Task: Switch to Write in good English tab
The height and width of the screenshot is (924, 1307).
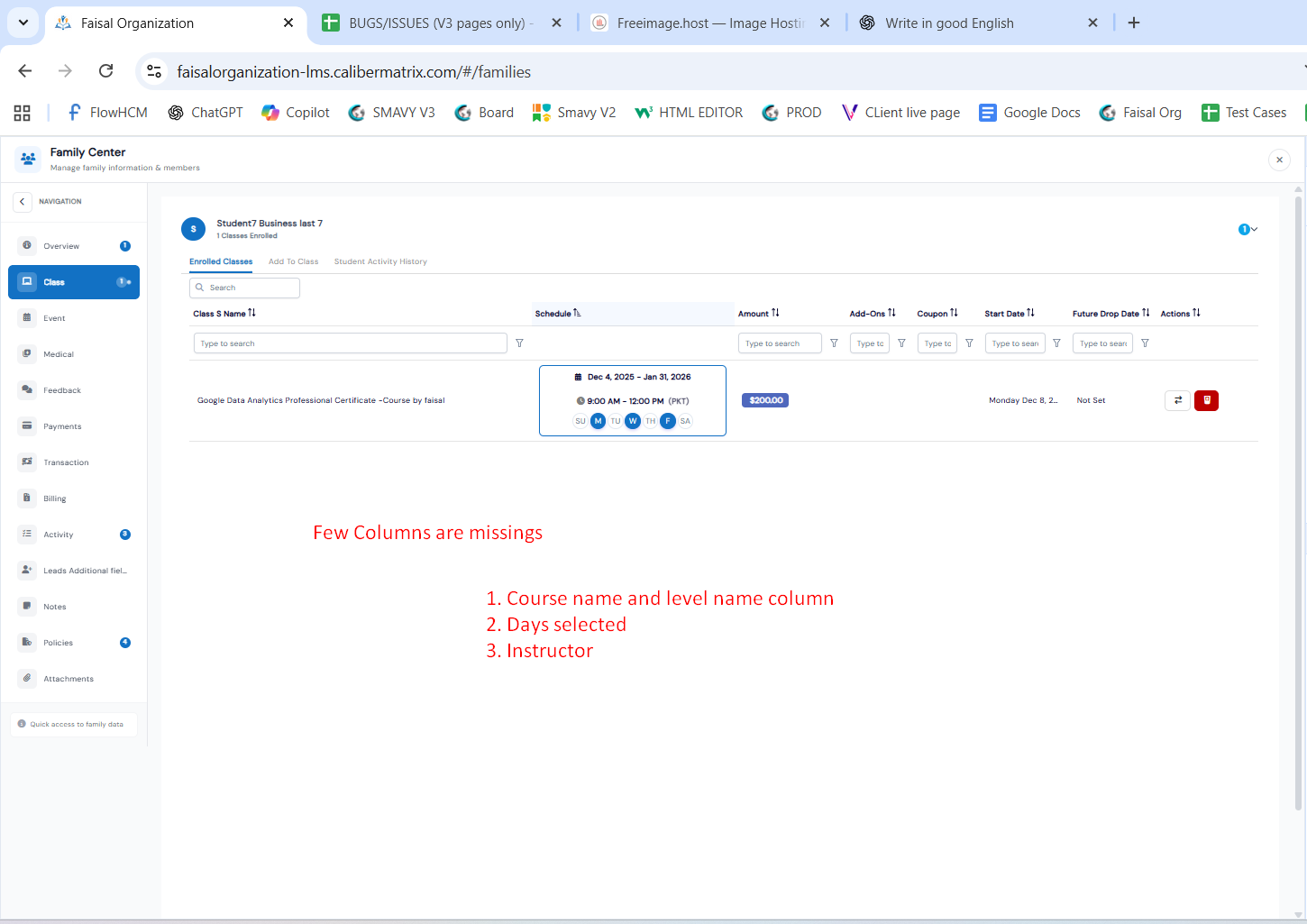Action: pyautogui.click(x=980, y=23)
